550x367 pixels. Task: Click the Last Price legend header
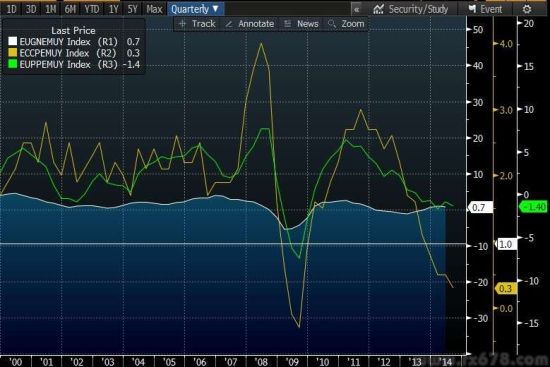73,31
